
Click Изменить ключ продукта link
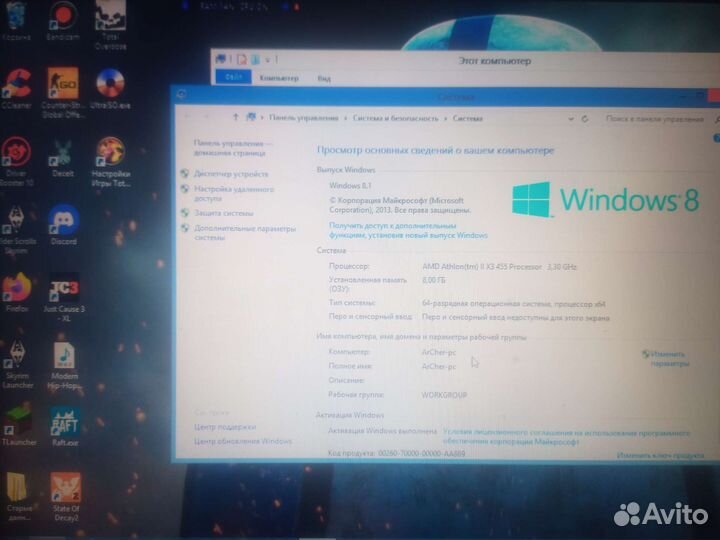point(660,455)
